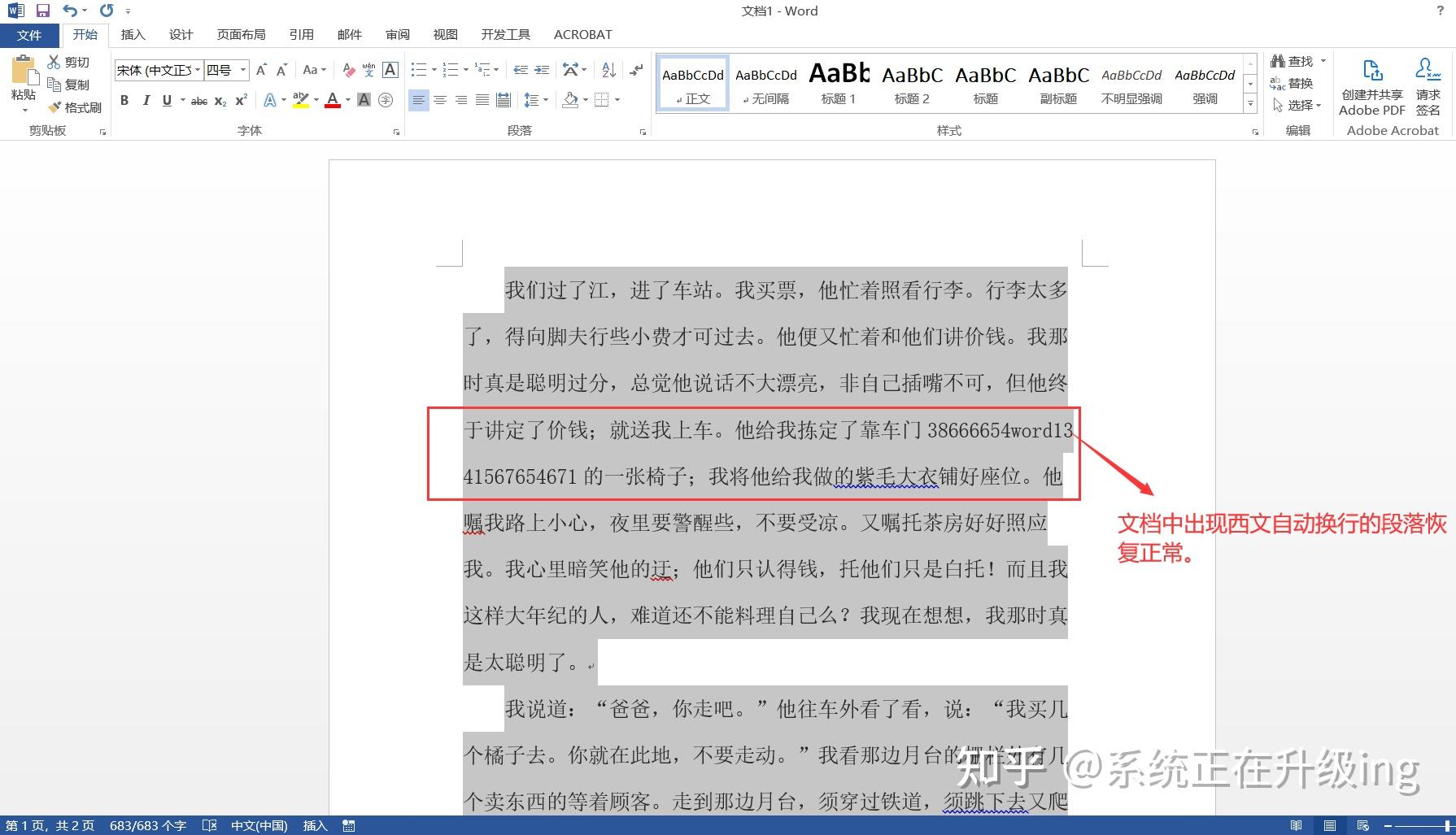Expand the styles gallery's more button
Image resolution: width=1456 pixels, height=835 pixels.
tap(1251, 104)
